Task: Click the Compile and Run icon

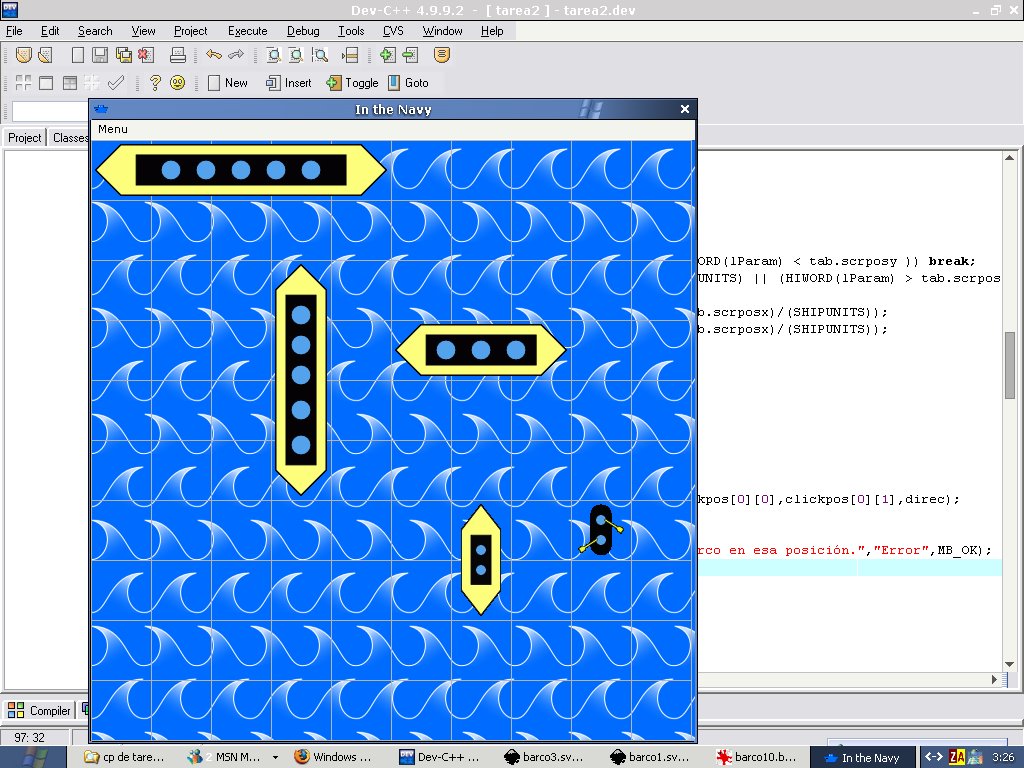Action: pos(70,82)
